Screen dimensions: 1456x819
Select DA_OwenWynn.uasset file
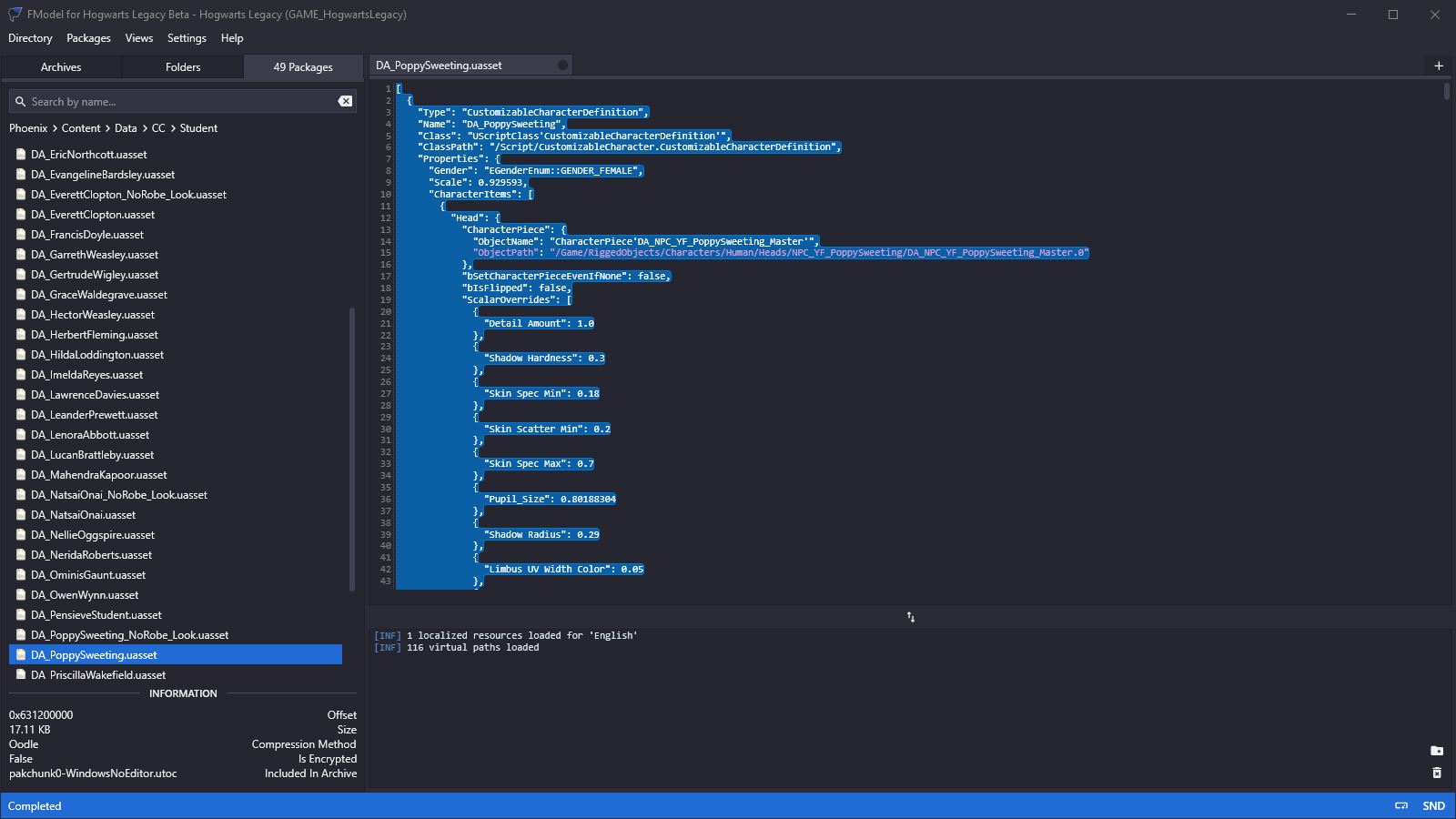tap(176, 595)
